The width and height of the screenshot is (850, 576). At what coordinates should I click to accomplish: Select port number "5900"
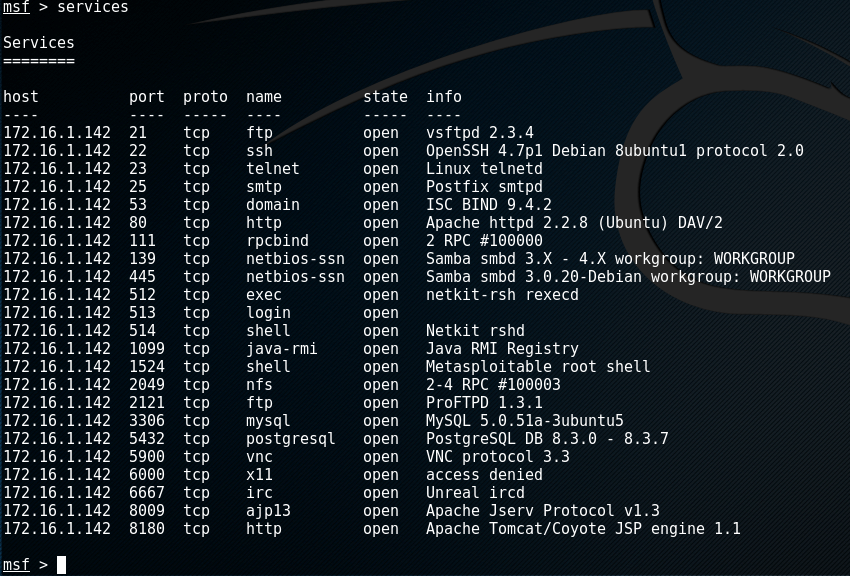pyautogui.click(x=146, y=456)
